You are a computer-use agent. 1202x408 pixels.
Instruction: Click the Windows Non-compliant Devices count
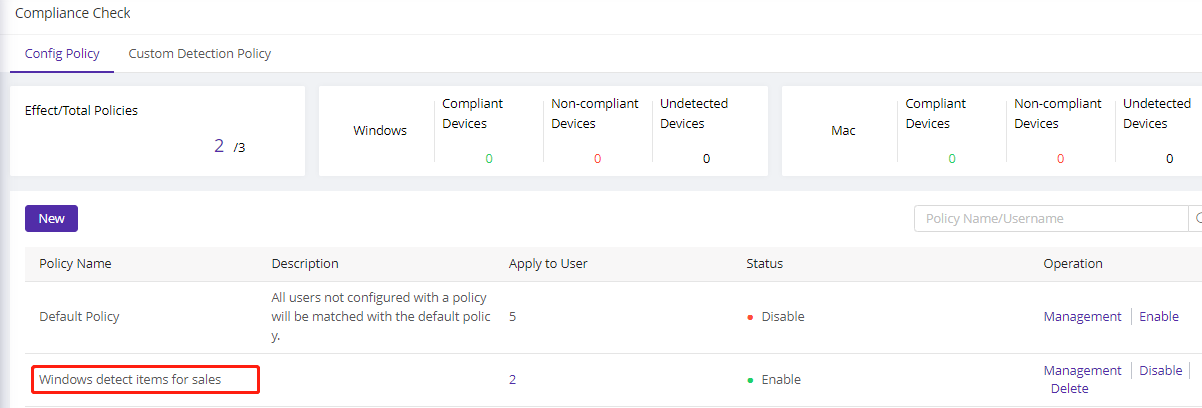click(597, 159)
